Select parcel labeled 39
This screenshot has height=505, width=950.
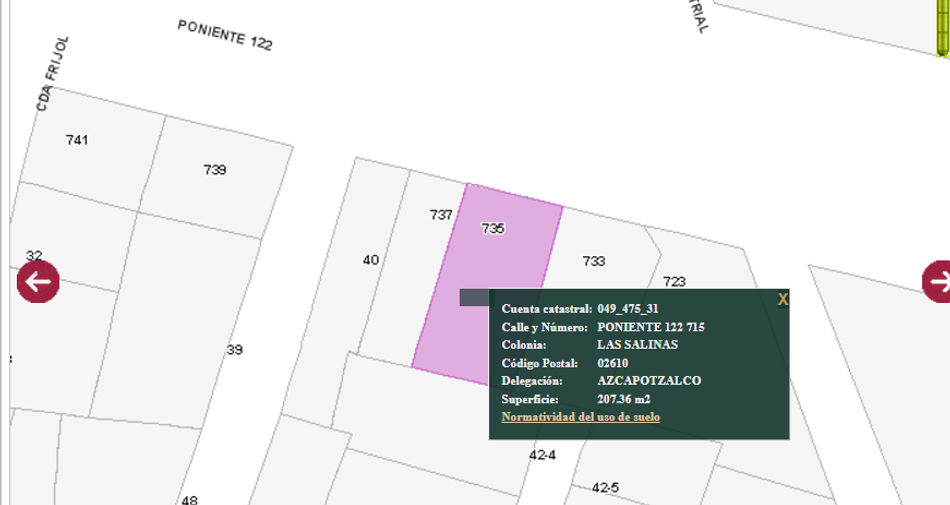pos(234,349)
